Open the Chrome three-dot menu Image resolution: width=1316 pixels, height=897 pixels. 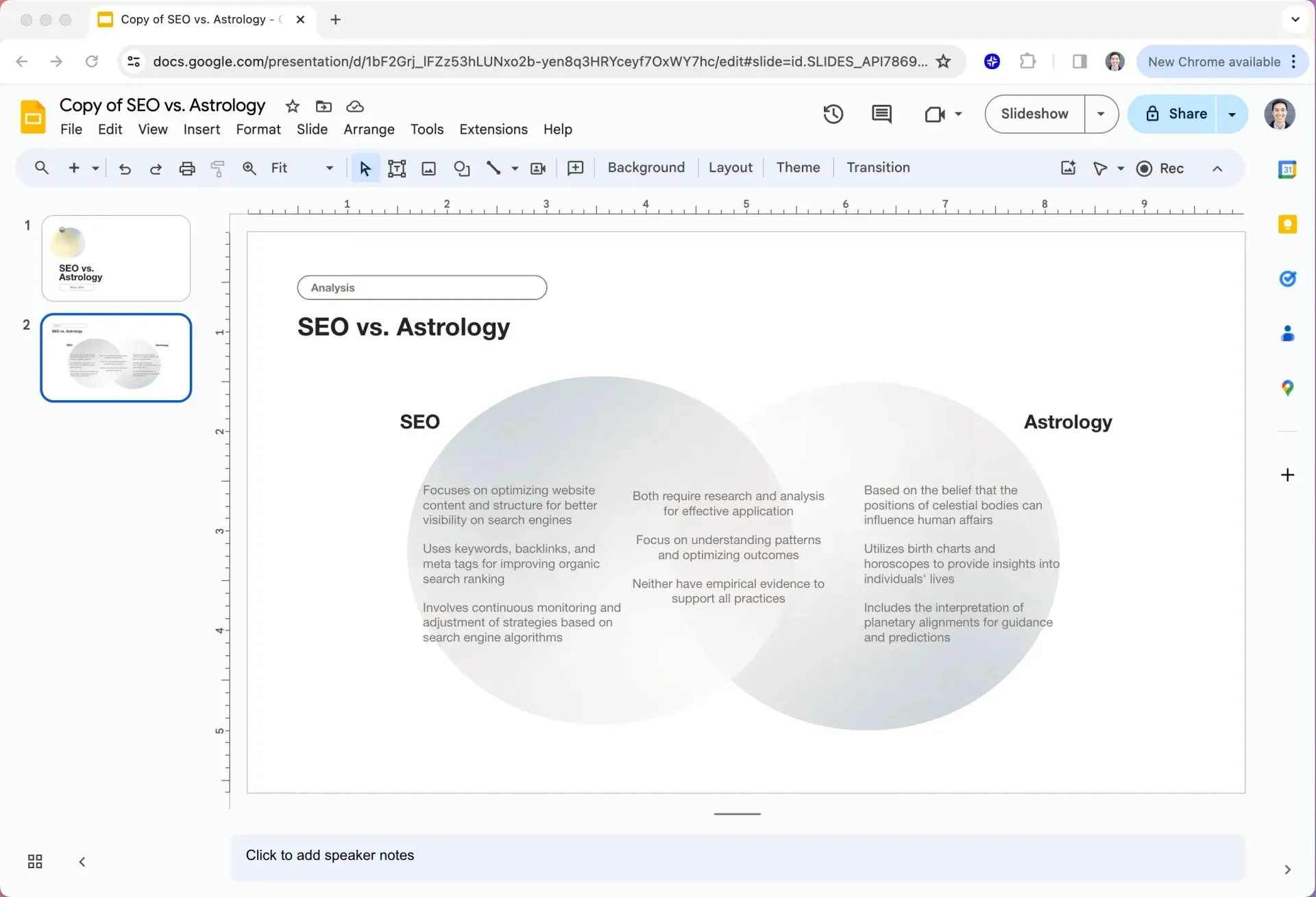1293,62
